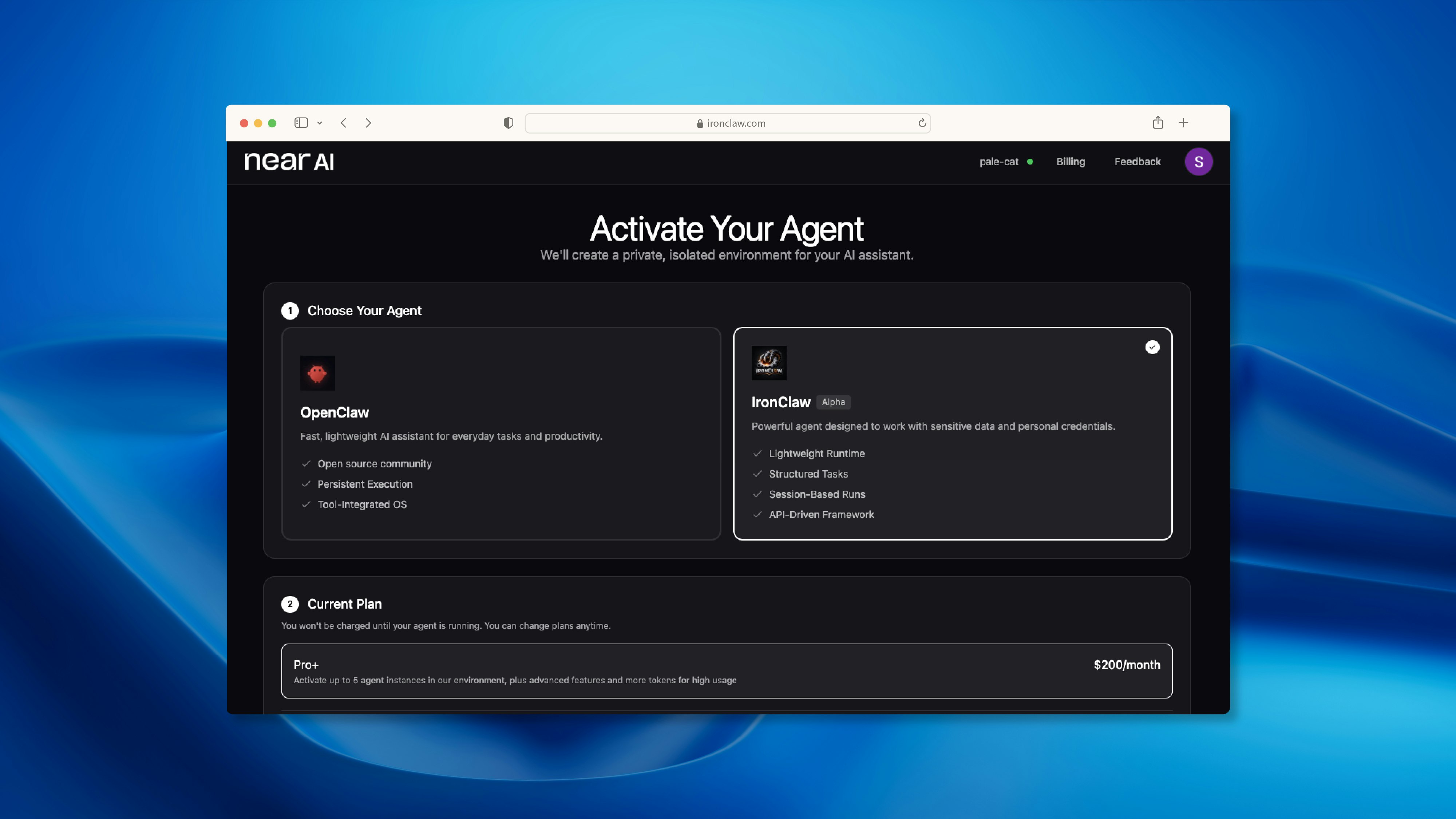Expand the sidebar options dropdown chevron
The height and width of the screenshot is (819, 1456).
click(x=319, y=123)
